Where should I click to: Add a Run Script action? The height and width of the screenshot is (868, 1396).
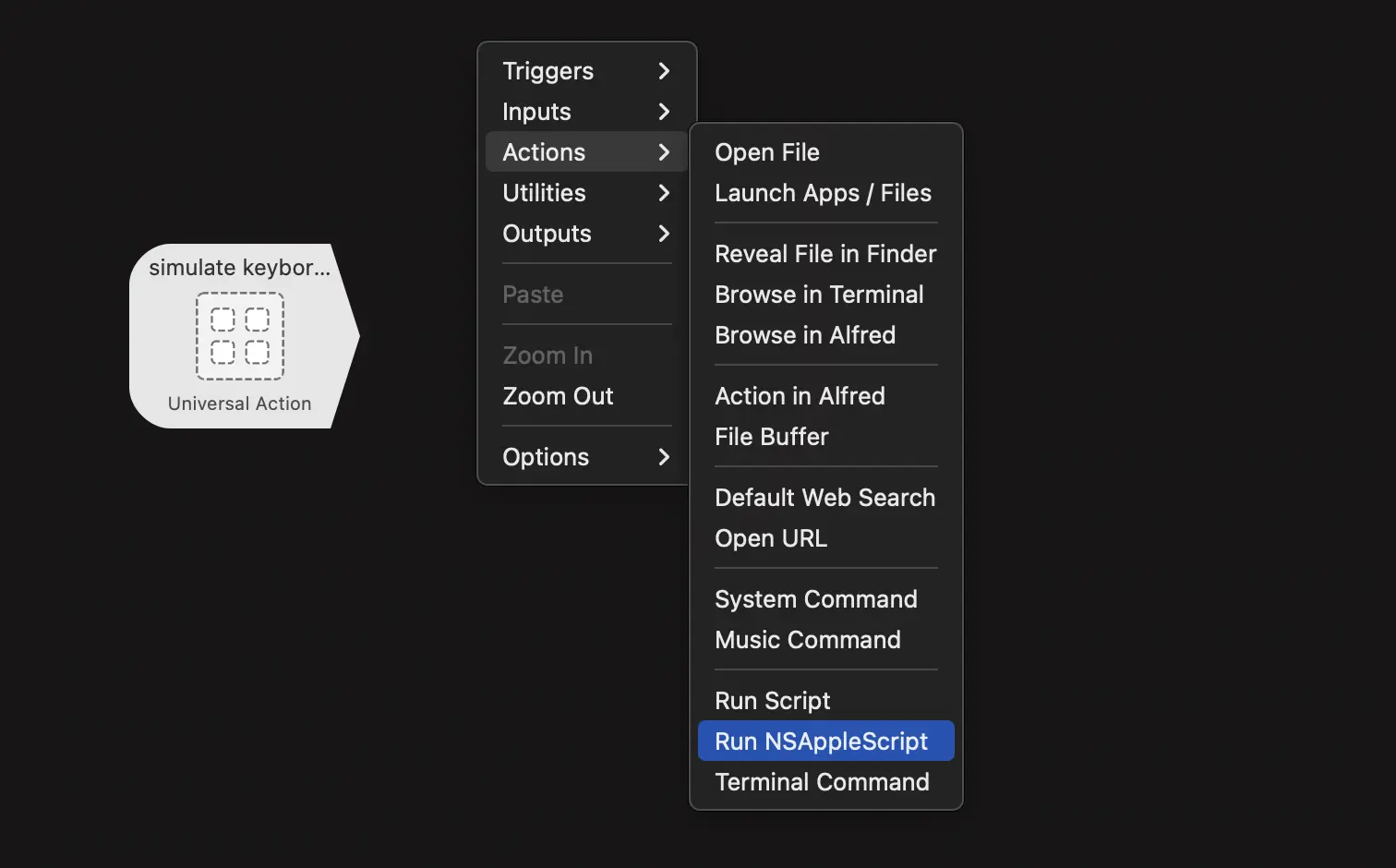pos(826,701)
